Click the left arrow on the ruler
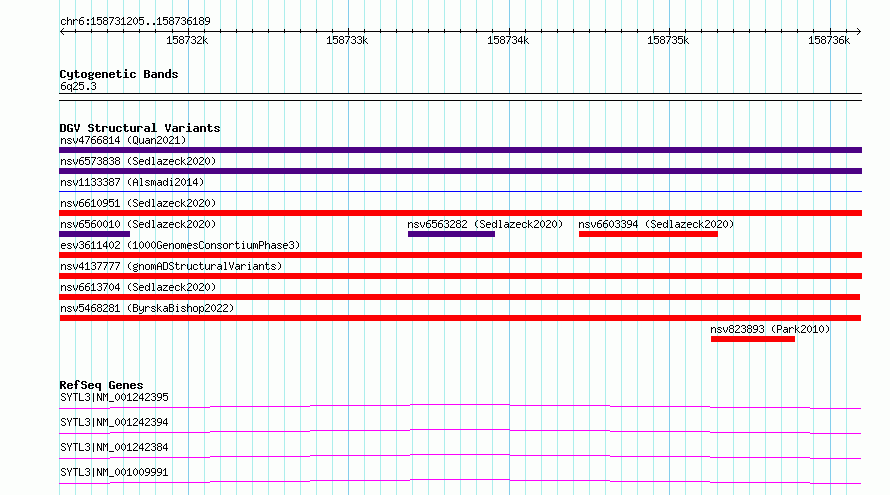890x495 pixels. pyautogui.click(x=62, y=32)
